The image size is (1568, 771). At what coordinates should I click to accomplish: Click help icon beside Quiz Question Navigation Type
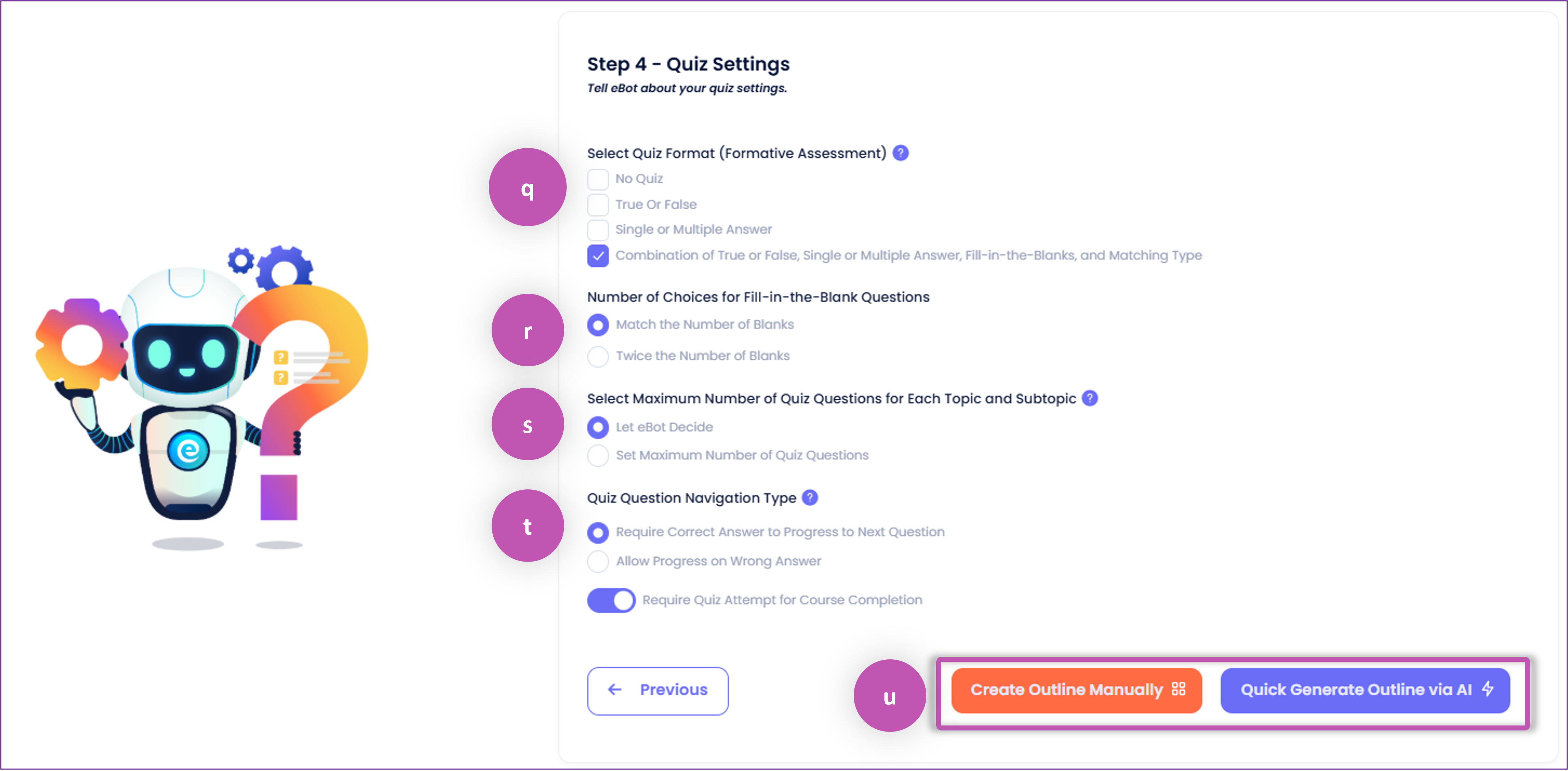click(810, 498)
